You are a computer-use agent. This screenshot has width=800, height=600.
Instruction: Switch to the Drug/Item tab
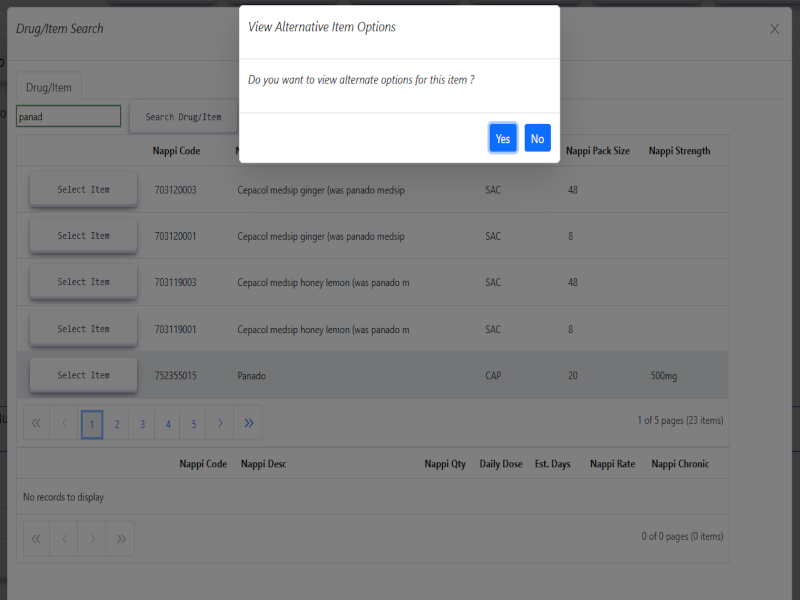point(49,87)
